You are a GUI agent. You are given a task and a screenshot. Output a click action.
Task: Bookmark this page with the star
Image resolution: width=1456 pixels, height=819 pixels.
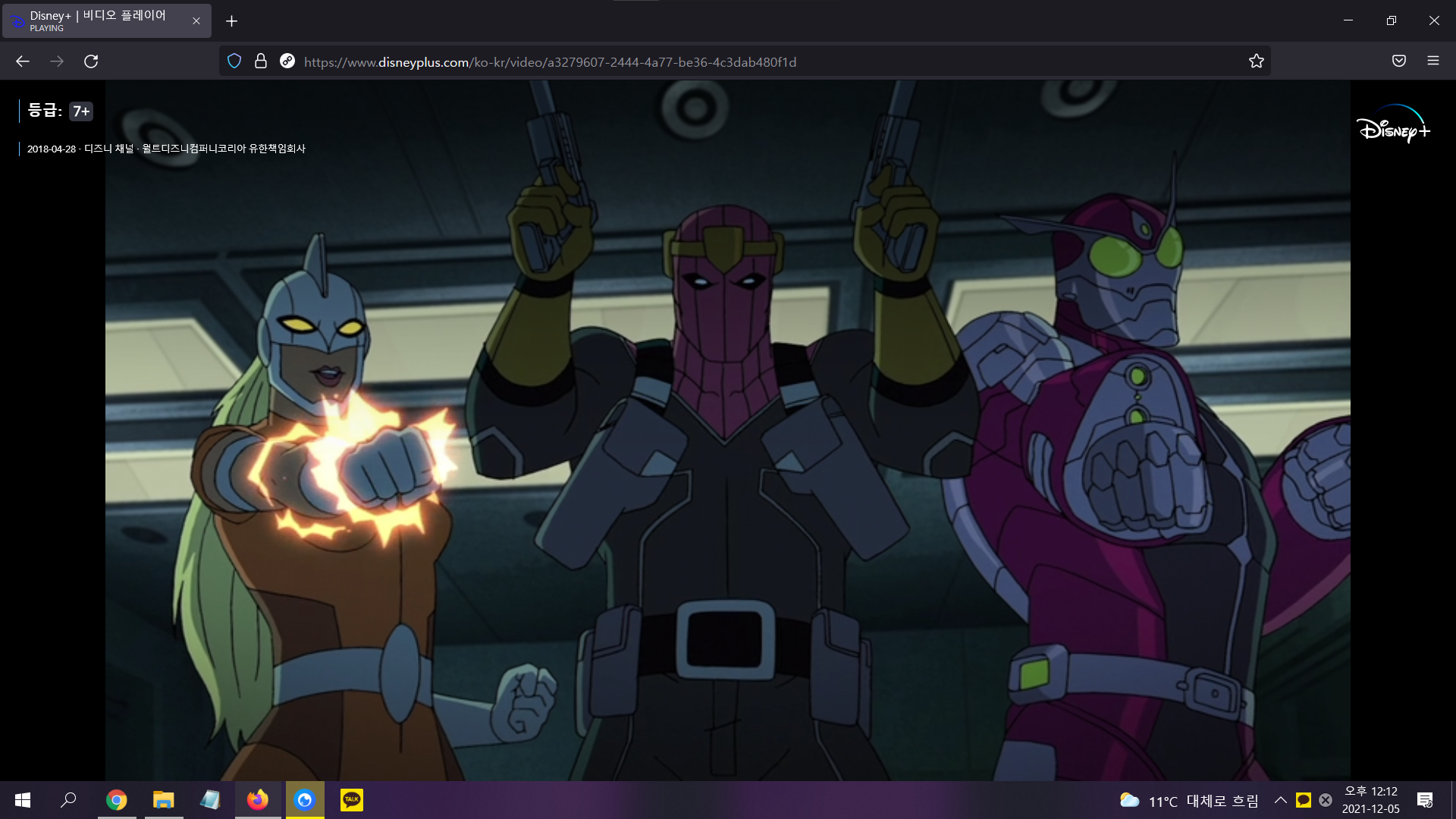pos(1257,61)
